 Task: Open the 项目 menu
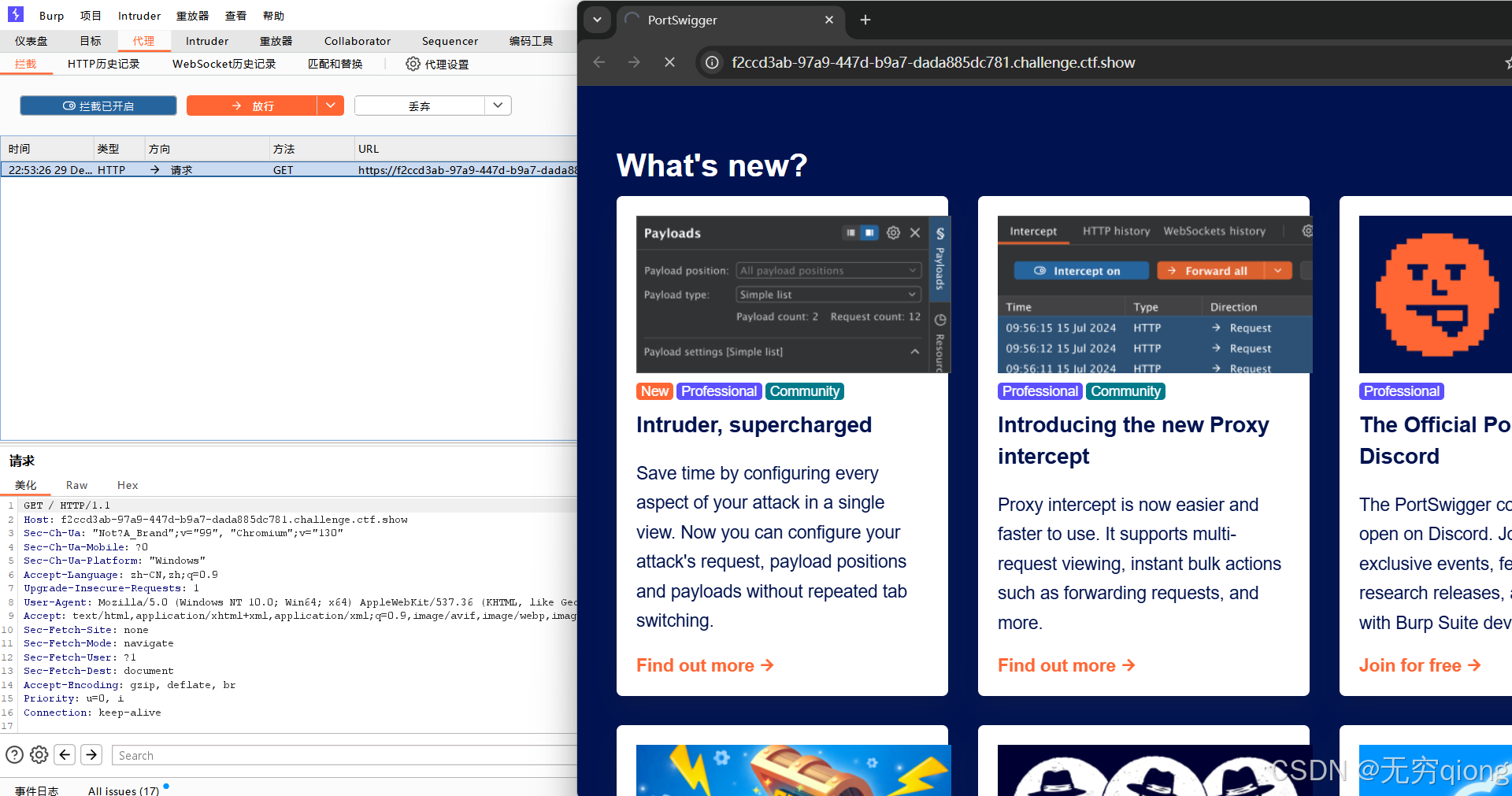91,16
